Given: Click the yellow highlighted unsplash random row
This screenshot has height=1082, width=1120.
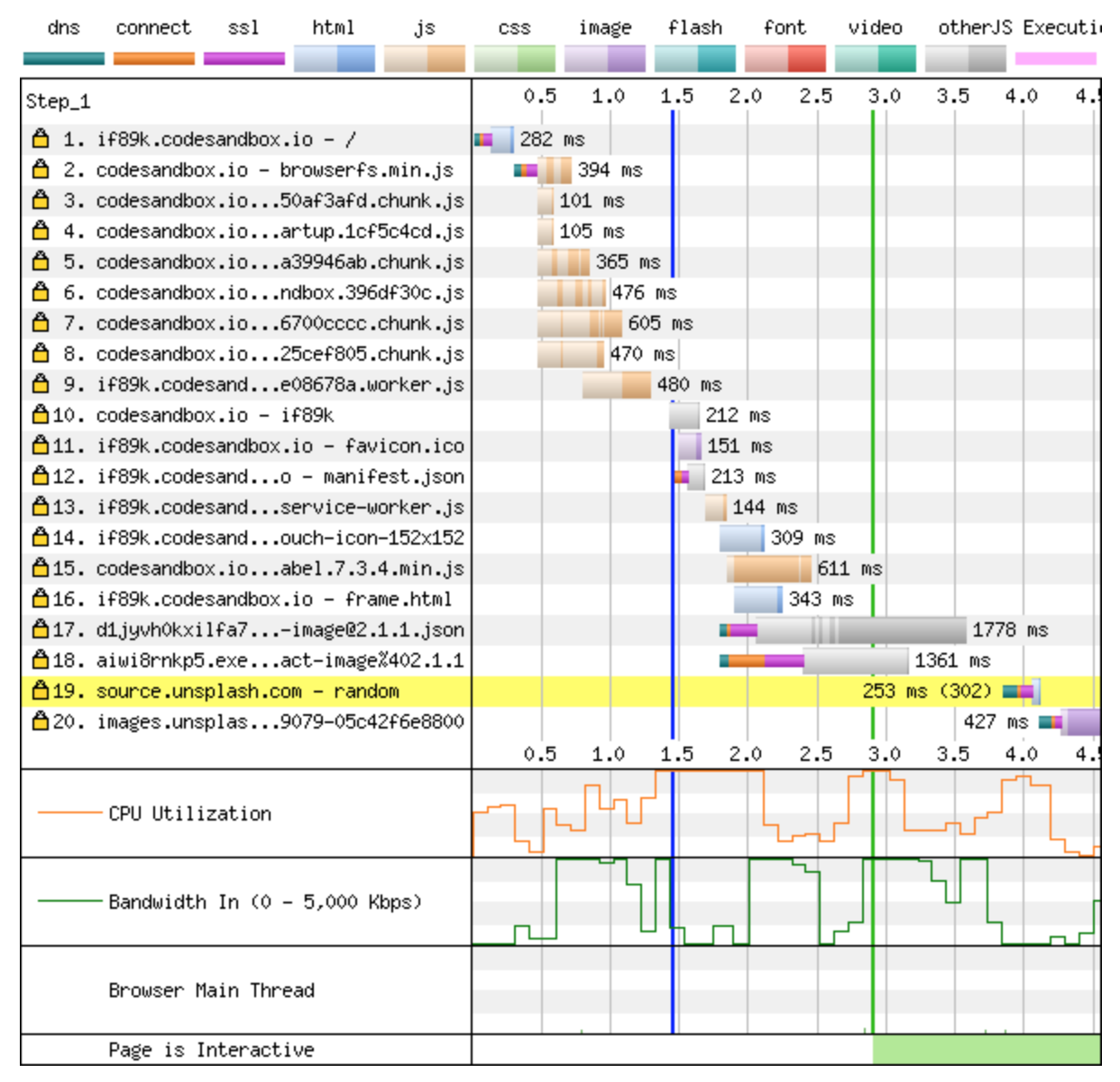Looking at the screenshot, I should pyautogui.click(x=271, y=691).
